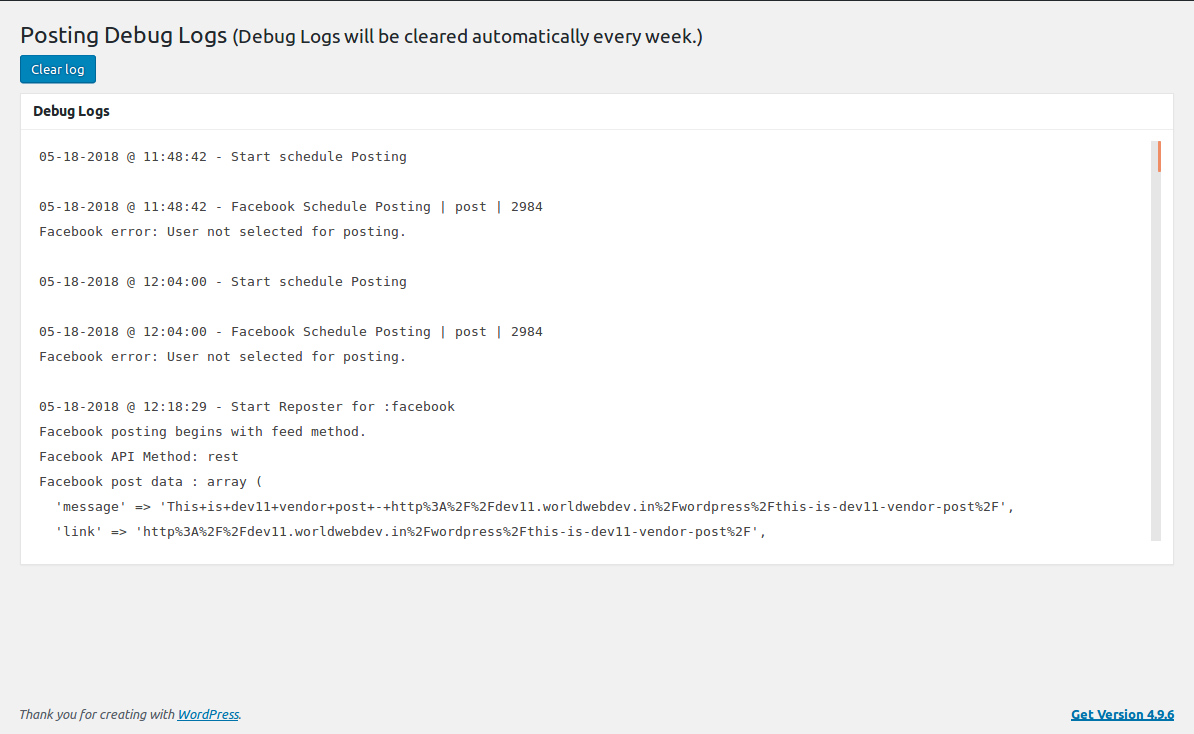Click the 12:04:00 Start schedule Posting entry
Image resolution: width=1194 pixels, height=734 pixels.
click(x=223, y=282)
